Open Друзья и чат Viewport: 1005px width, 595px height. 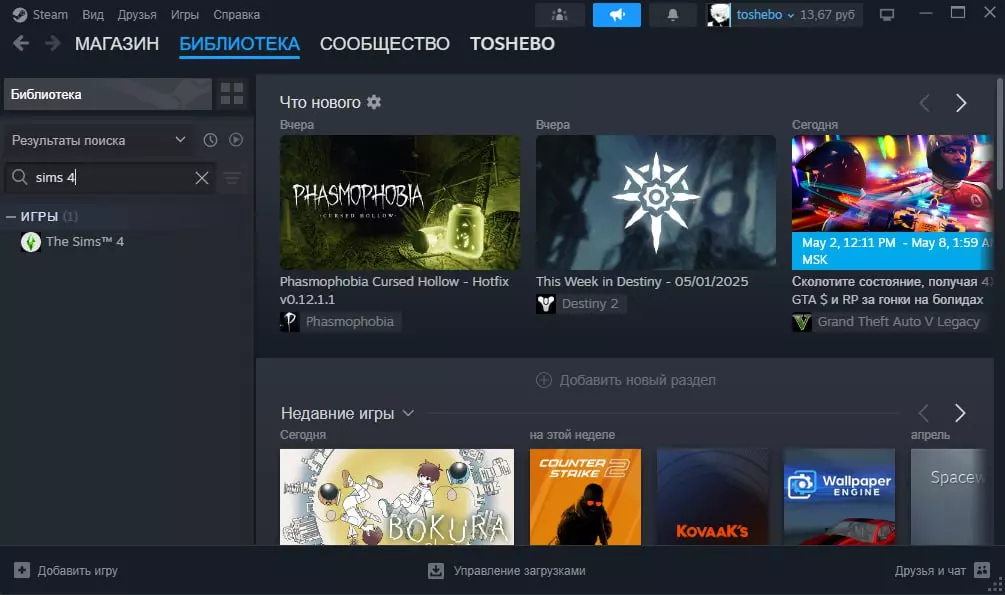(x=930, y=571)
